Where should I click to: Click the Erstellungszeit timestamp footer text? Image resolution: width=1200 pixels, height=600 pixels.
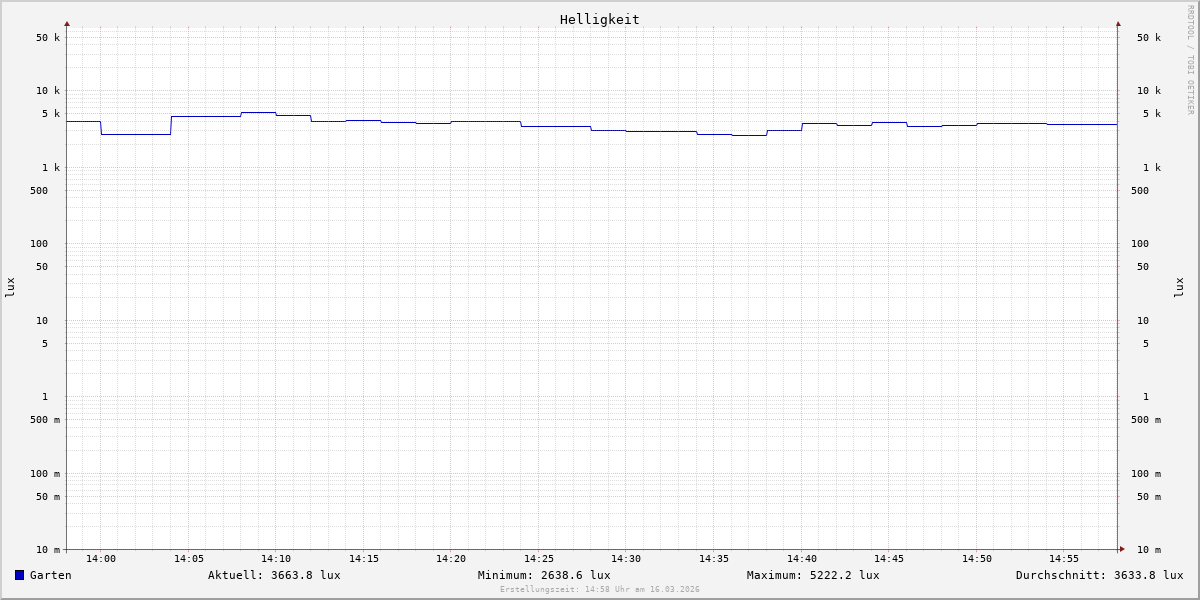600,590
